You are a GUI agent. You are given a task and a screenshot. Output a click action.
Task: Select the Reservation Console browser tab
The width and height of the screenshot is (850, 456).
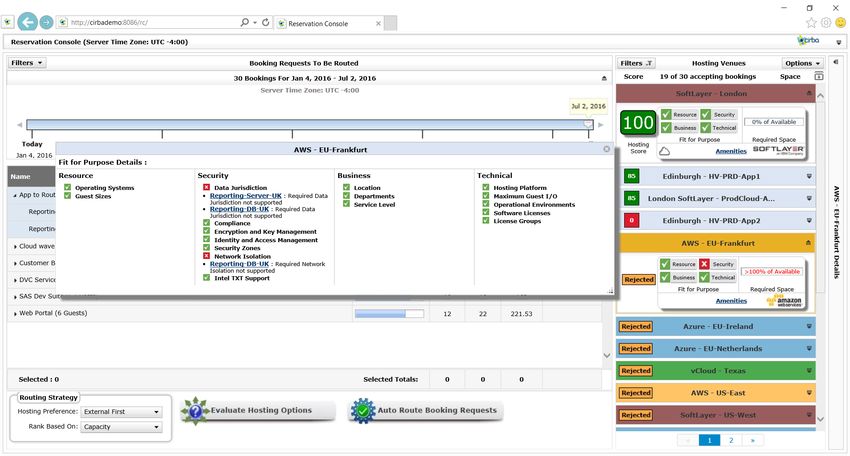click(x=330, y=23)
